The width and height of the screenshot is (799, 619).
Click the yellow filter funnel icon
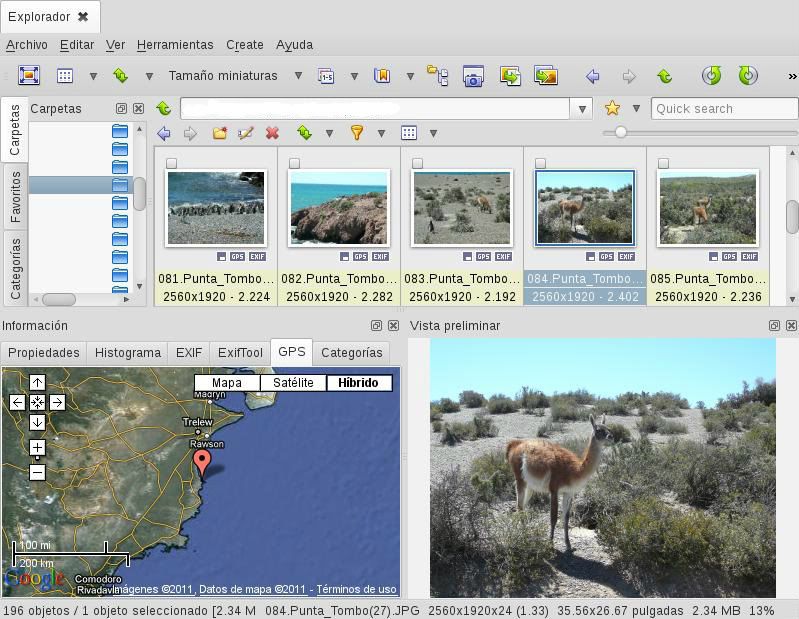point(357,133)
